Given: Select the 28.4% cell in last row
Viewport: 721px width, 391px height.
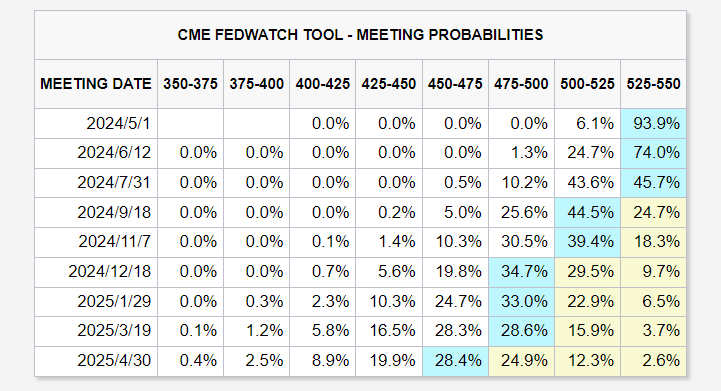Looking at the screenshot, I should [455, 361].
